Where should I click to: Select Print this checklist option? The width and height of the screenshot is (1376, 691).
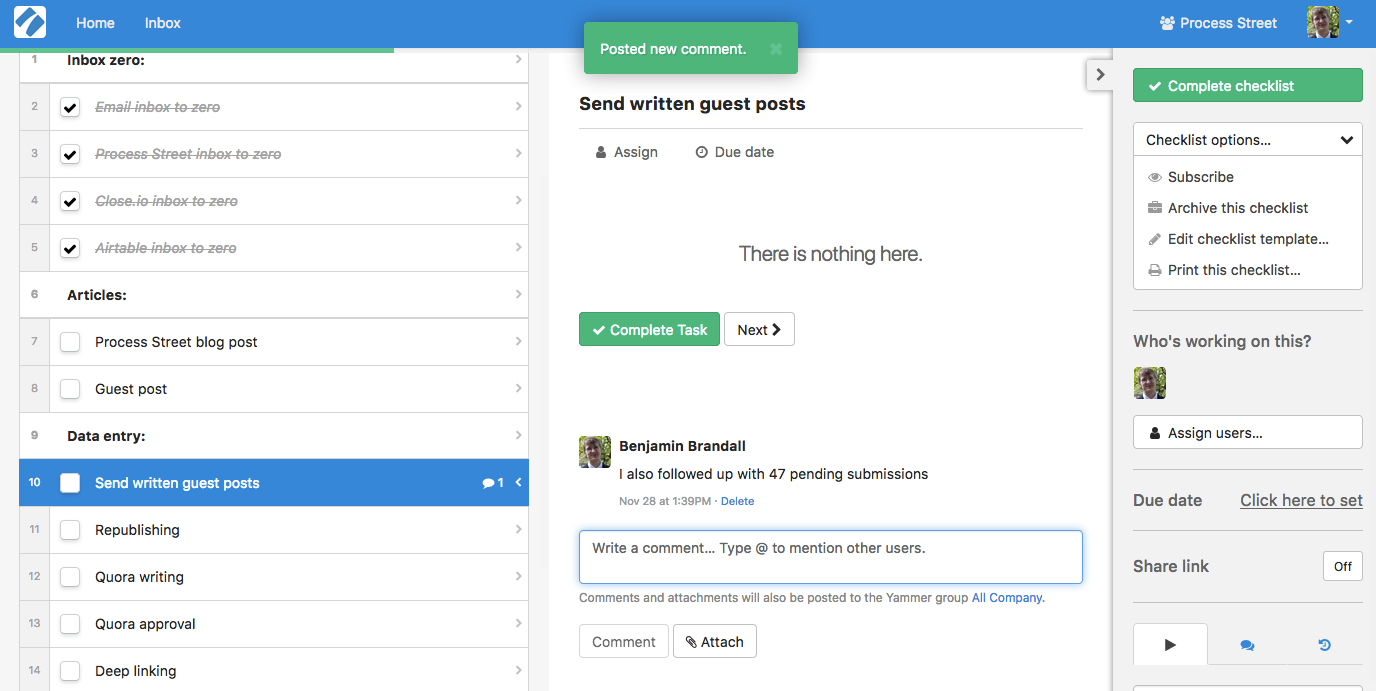tap(1224, 270)
